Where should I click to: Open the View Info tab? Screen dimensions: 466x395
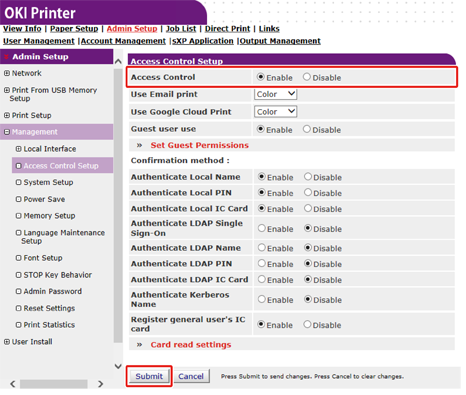click(x=22, y=29)
